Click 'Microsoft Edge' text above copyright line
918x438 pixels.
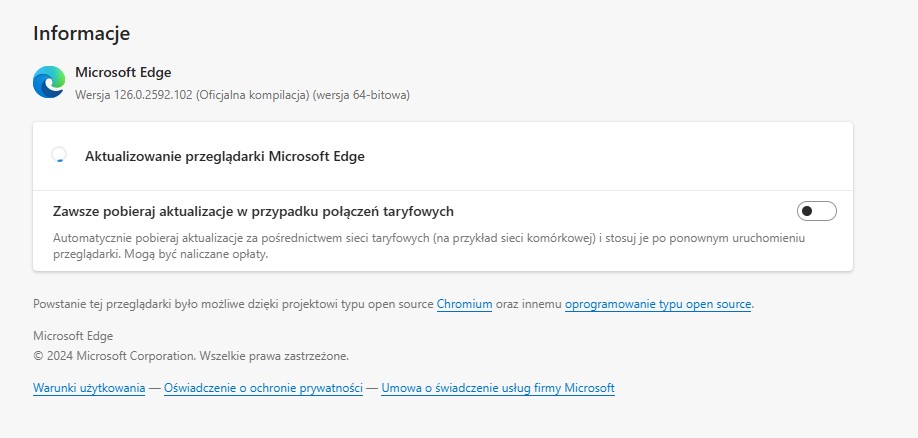[x=73, y=336]
